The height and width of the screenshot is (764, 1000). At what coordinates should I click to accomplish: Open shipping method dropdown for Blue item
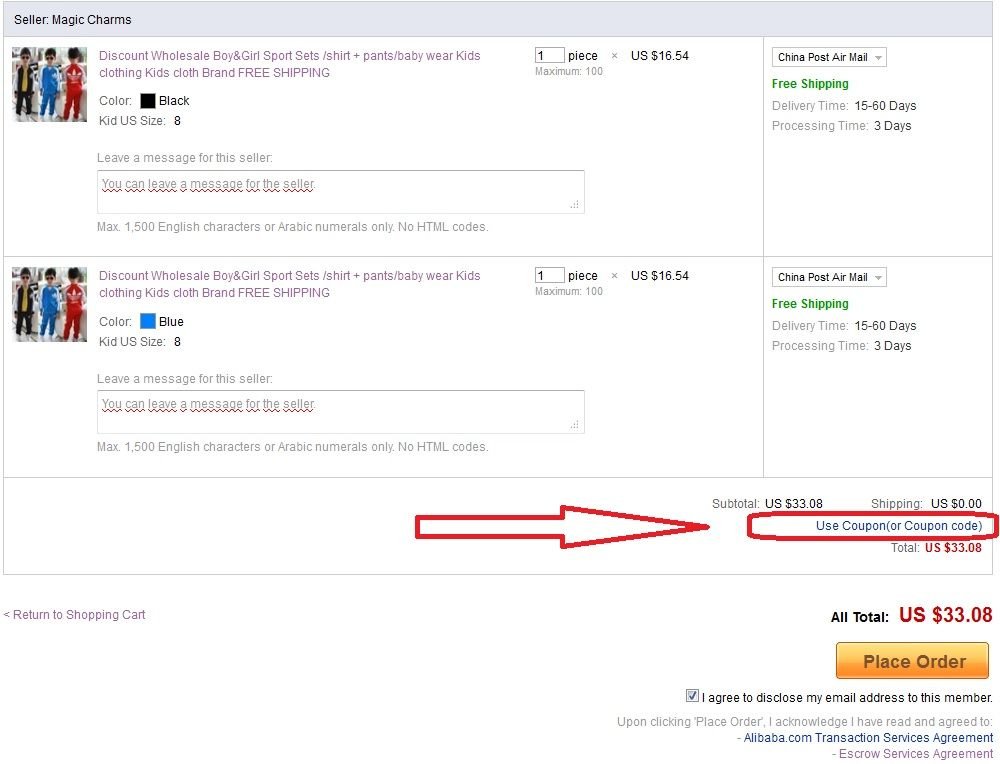[x=829, y=278]
